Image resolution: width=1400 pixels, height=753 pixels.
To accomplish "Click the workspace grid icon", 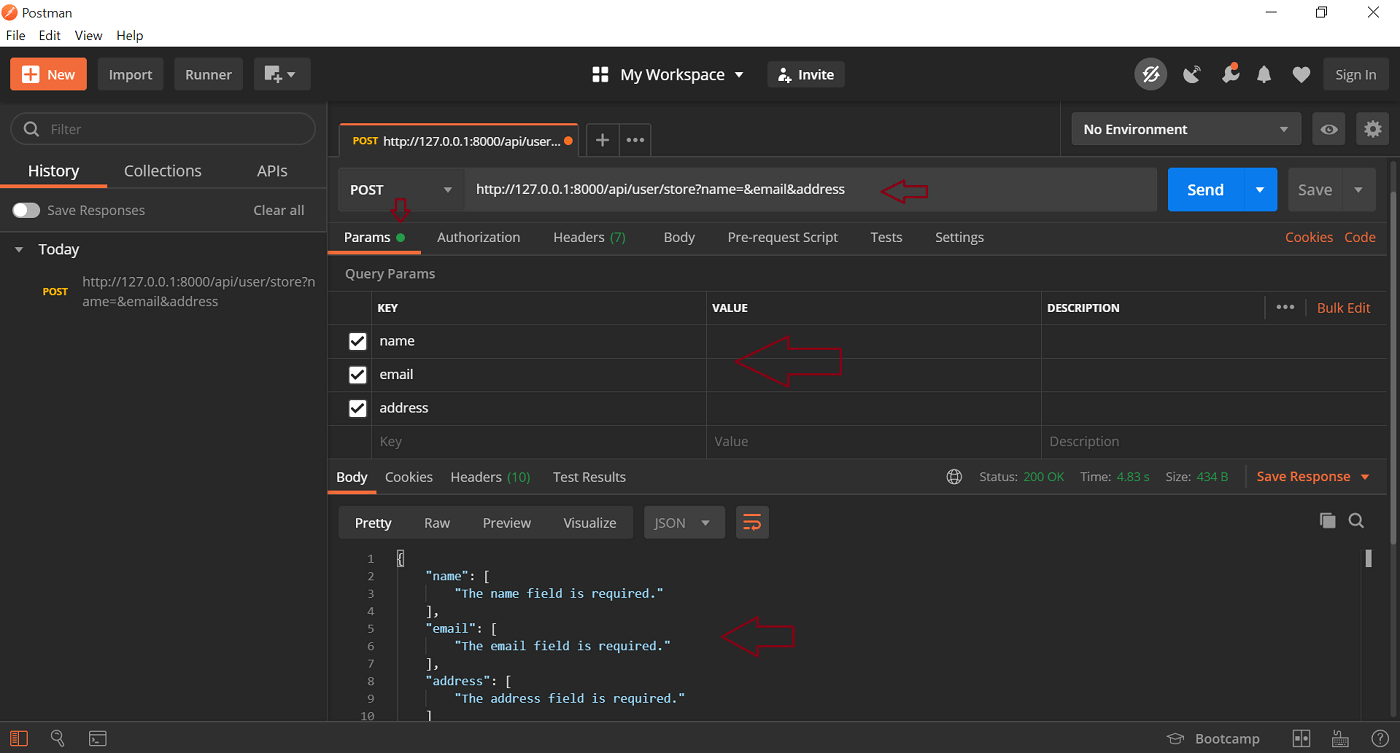I will [x=600, y=74].
